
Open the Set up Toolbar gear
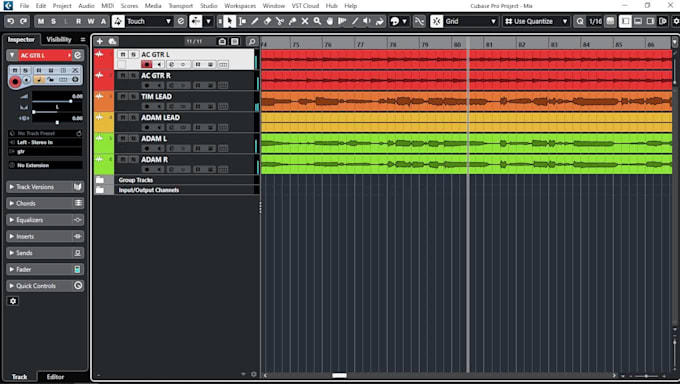[x=676, y=21]
